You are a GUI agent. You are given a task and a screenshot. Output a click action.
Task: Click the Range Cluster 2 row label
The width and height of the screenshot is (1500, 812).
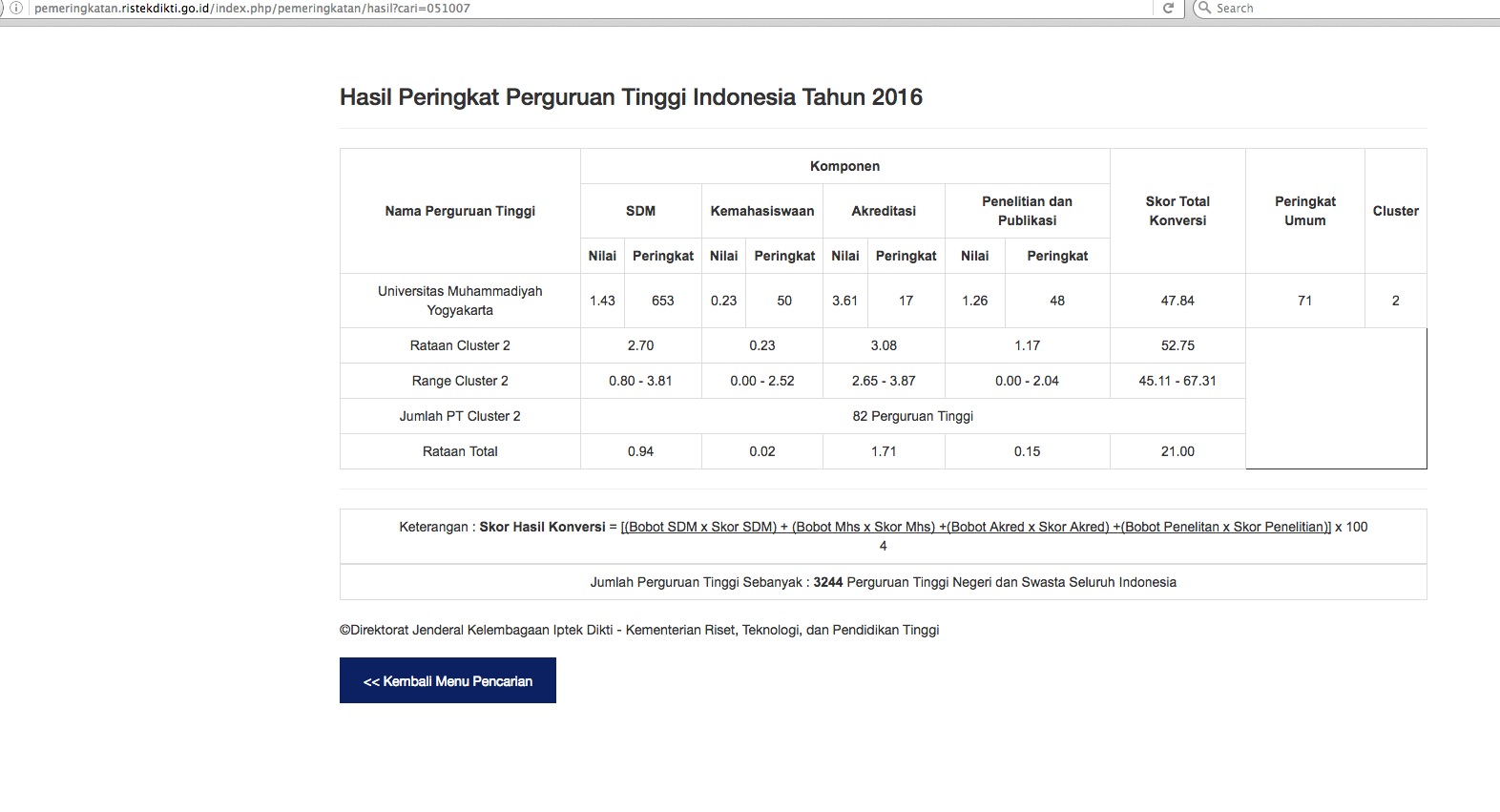[x=460, y=381]
